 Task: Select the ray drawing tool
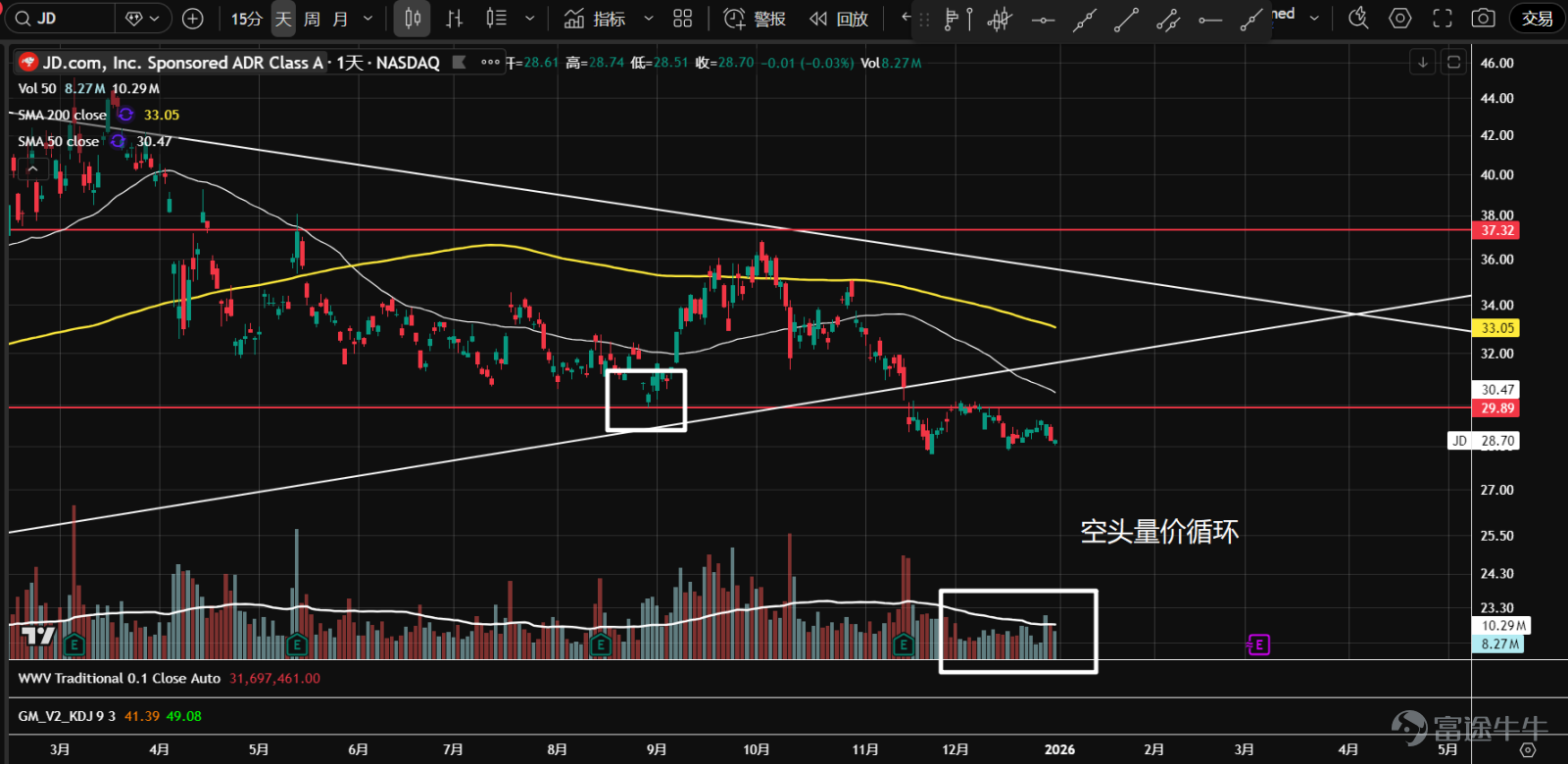tap(1251, 20)
